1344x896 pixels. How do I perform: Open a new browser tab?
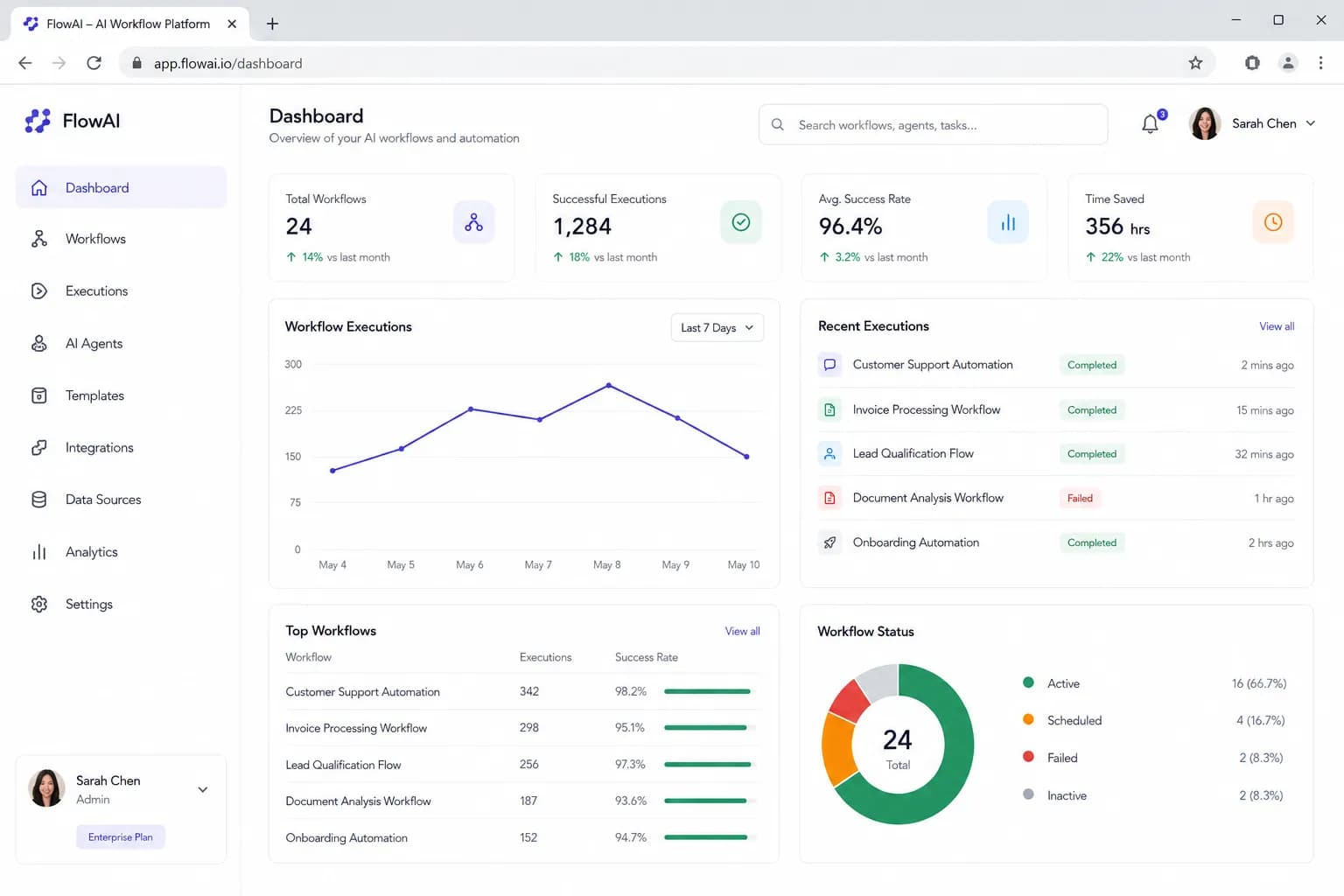(x=272, y=24)
